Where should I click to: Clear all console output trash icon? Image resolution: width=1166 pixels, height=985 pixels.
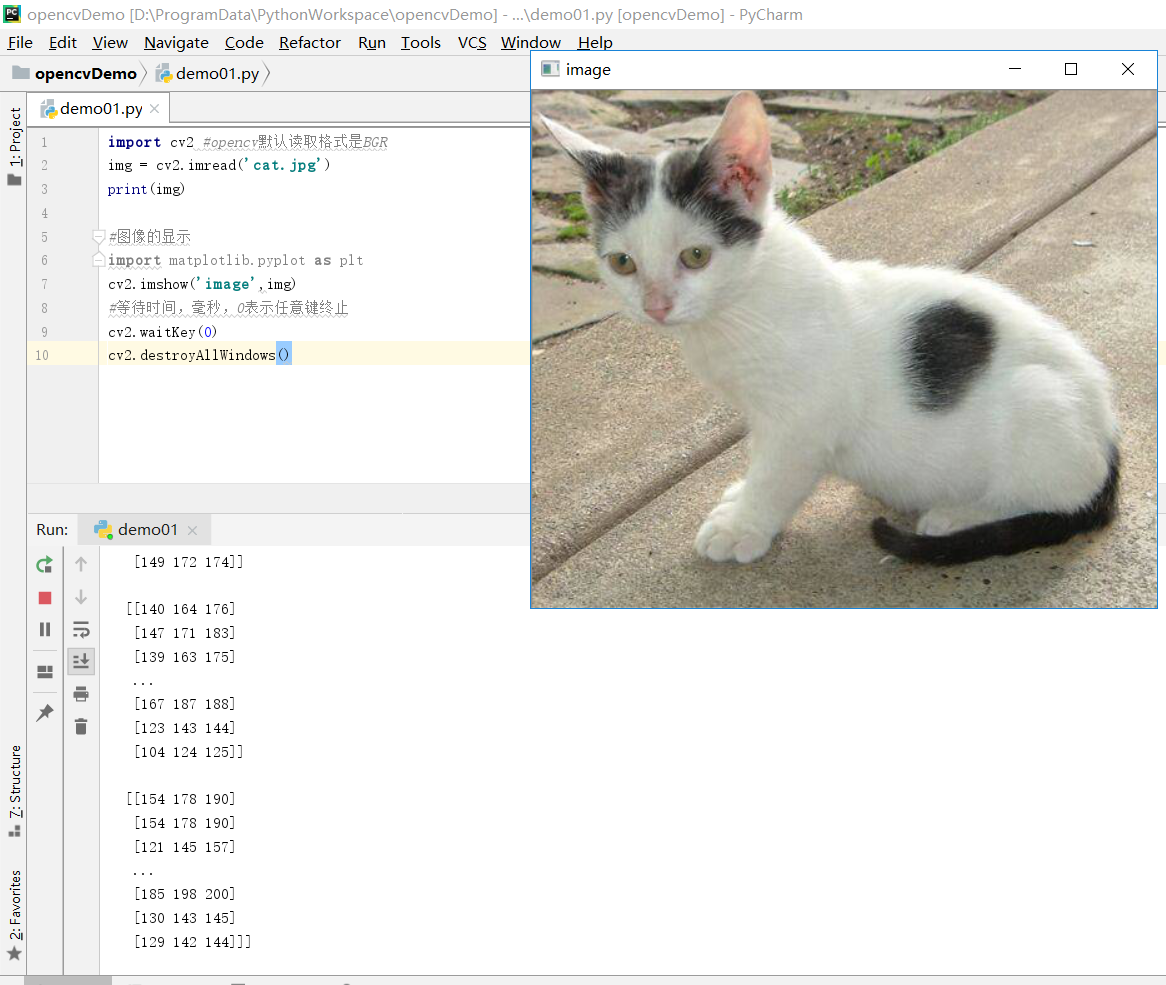(x=81, y=726)
